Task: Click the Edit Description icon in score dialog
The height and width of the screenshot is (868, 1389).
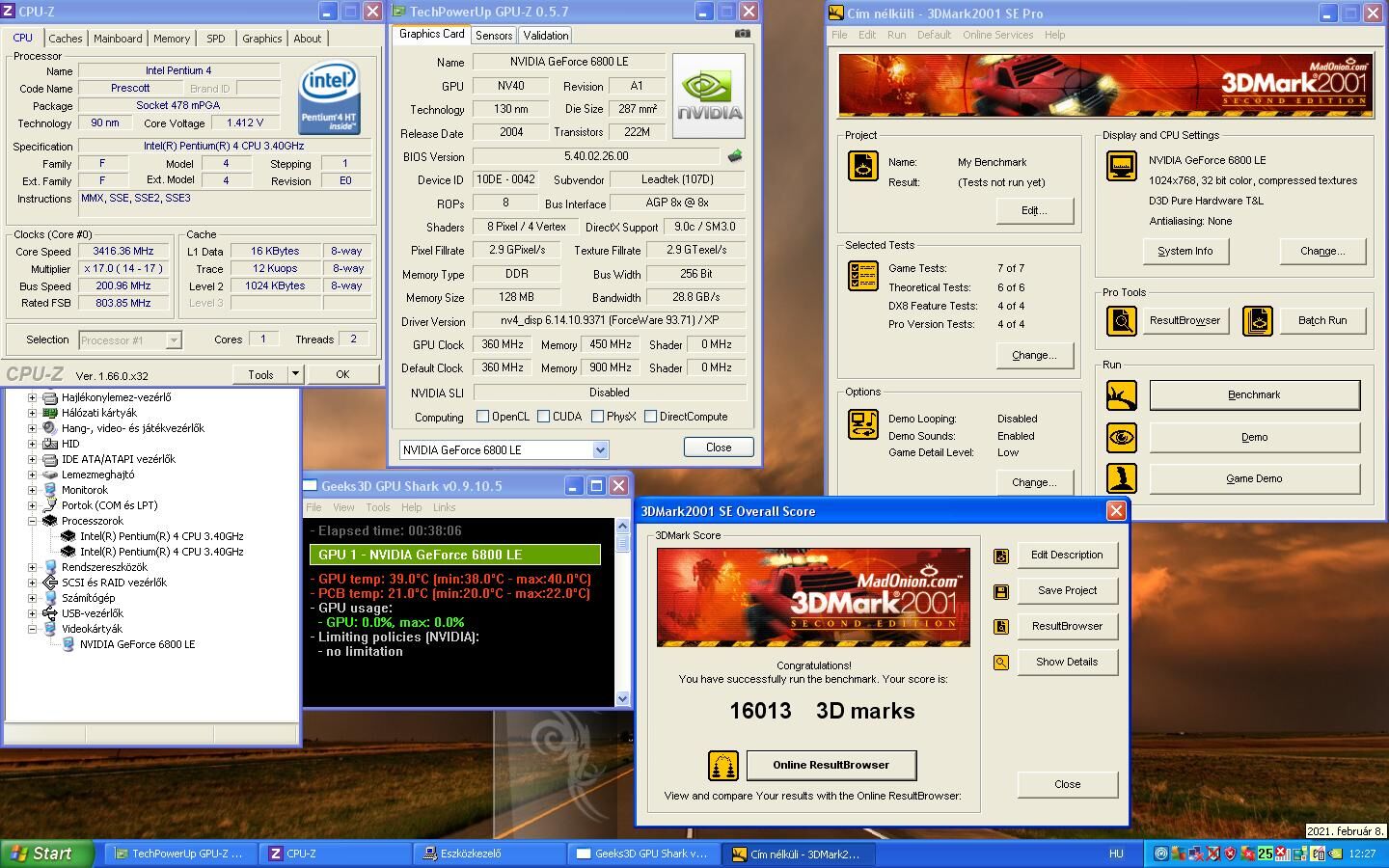Action: tap(1001, 556)
